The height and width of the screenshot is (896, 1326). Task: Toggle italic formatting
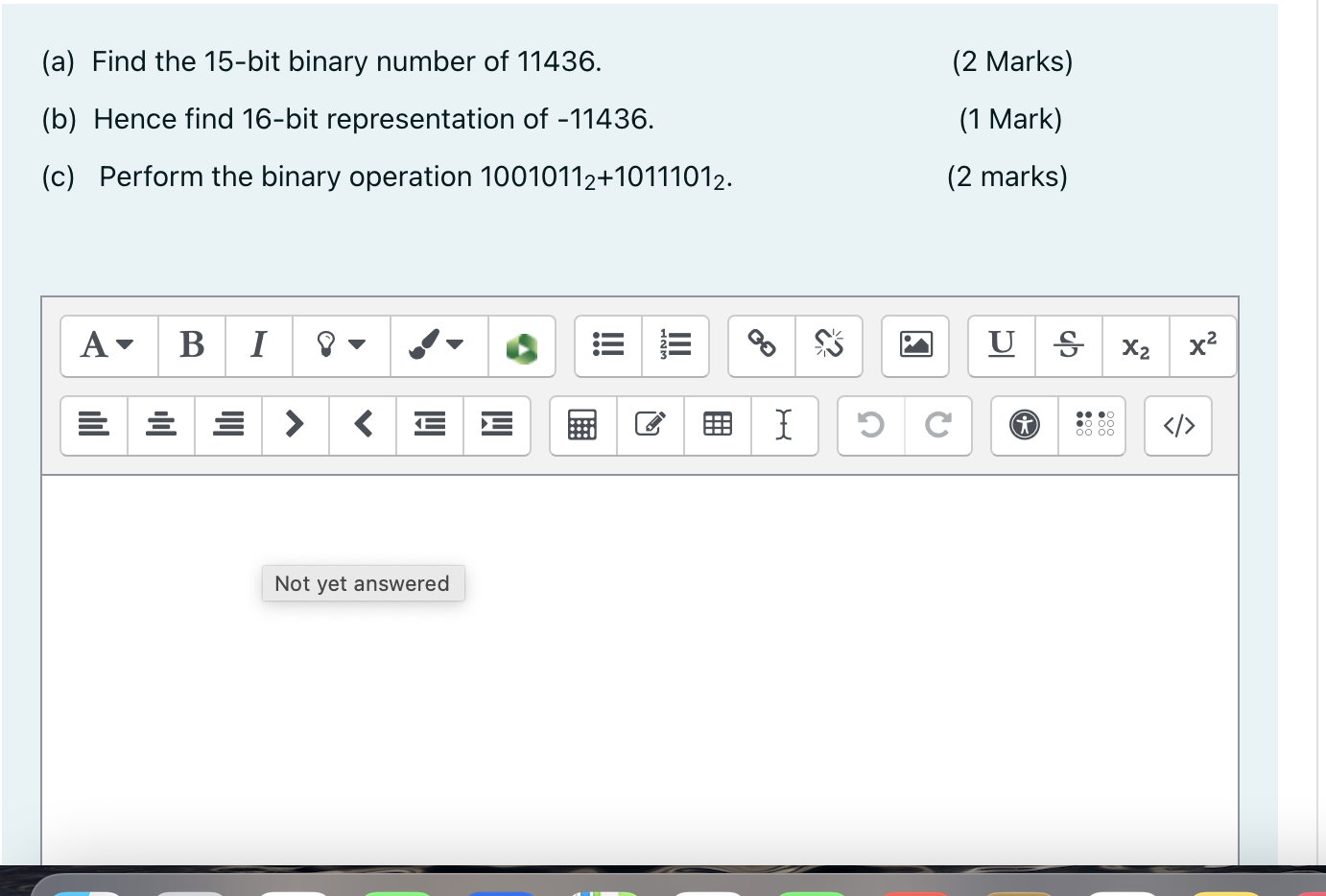[258, 343]
